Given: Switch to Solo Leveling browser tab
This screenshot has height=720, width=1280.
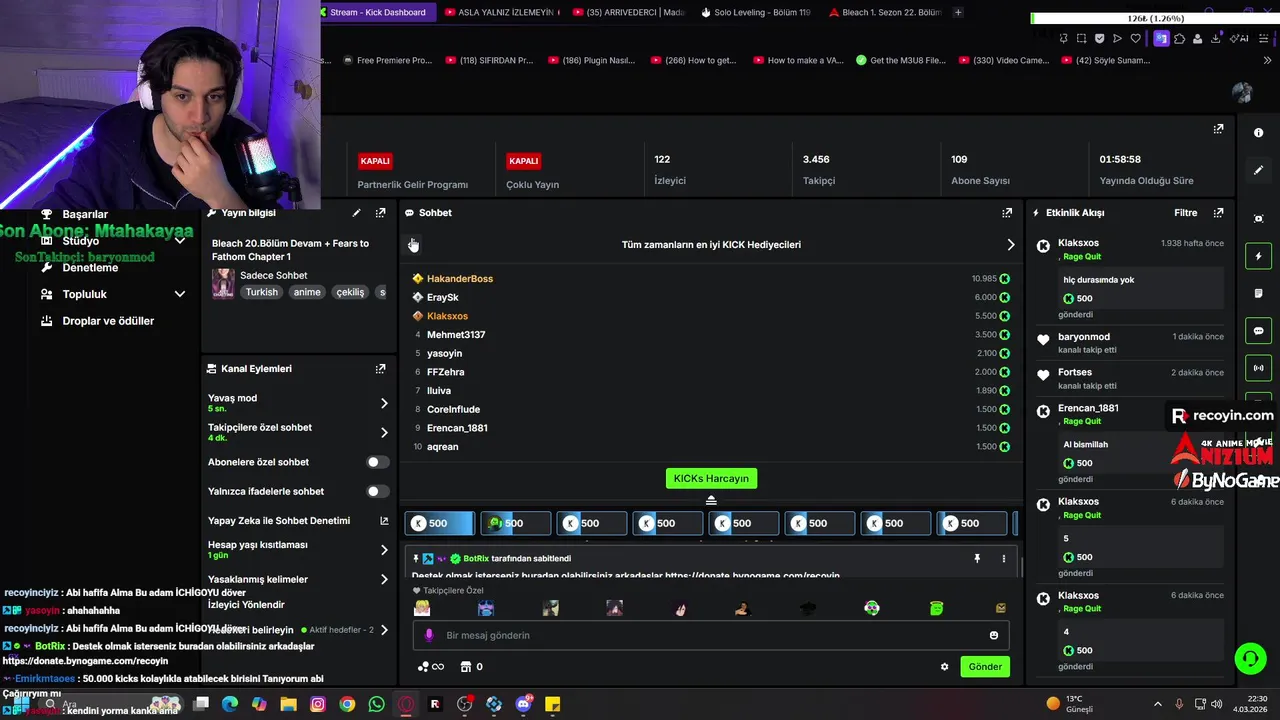Looking at the screenshot, I should pyautogui.click(x=755, y=12).
